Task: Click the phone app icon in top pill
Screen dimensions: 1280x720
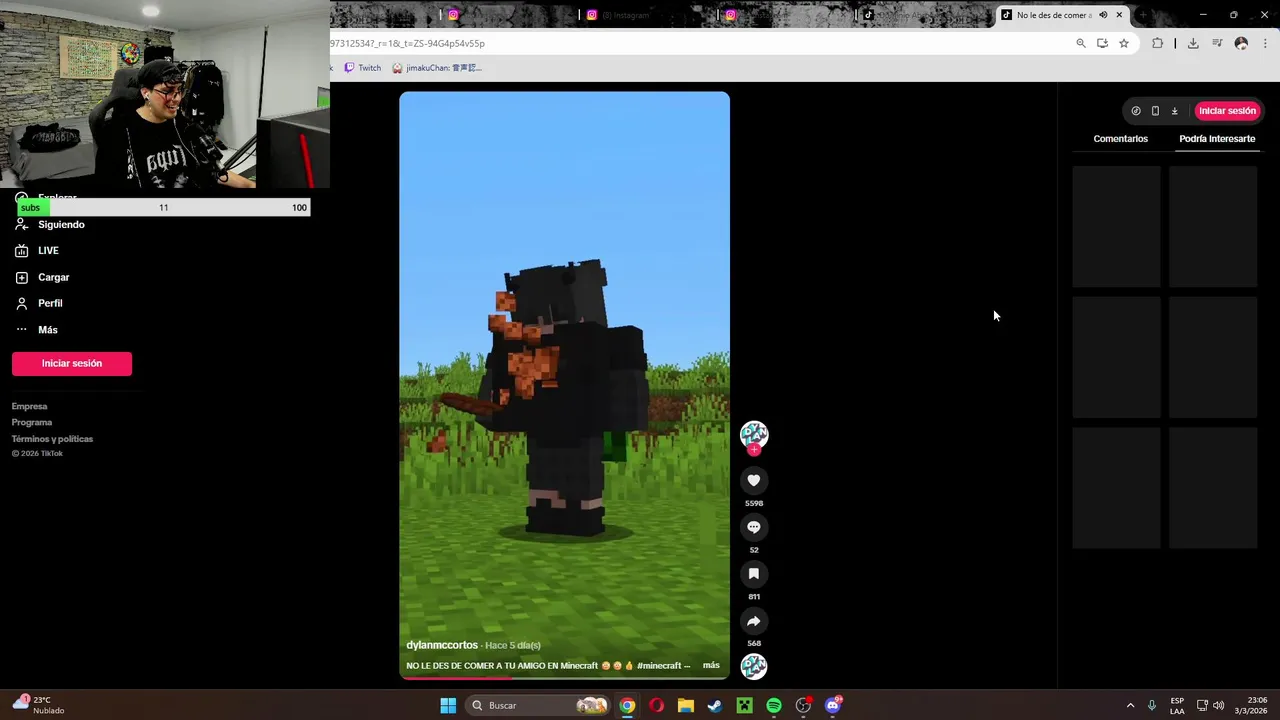Action: [1155, 111]
